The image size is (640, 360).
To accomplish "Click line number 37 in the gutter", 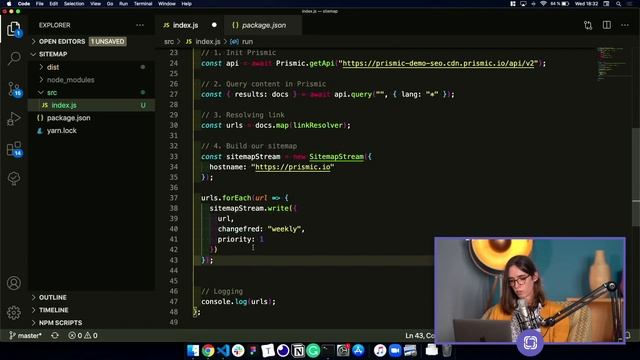I will tap(174, 198).
